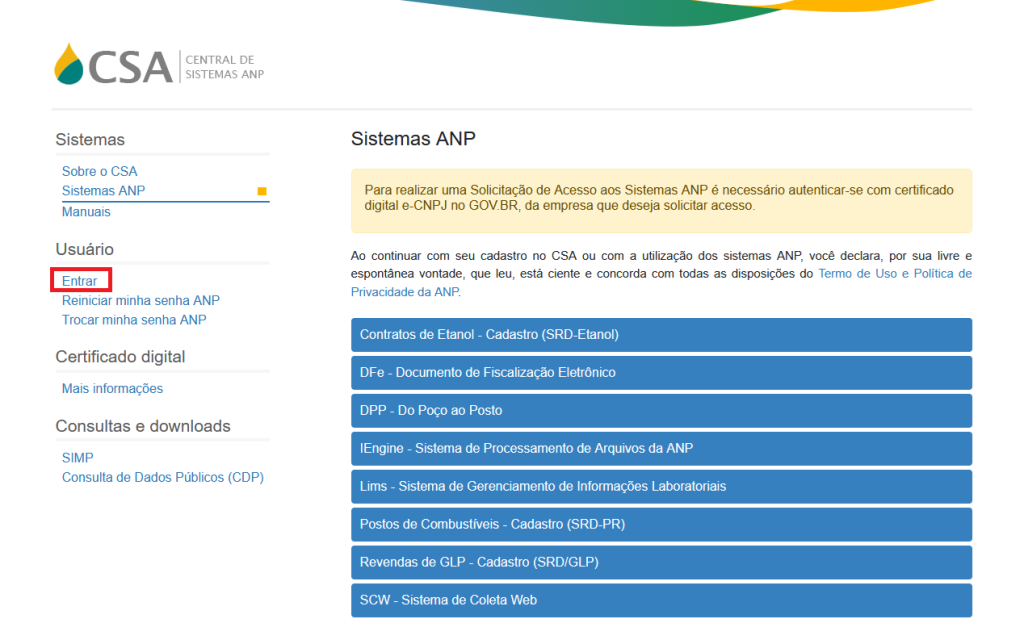The width and height of the screenshot is (1024, 619).
Task: Open Mais informações about digital certificate
Action: (x=112, y=388)
